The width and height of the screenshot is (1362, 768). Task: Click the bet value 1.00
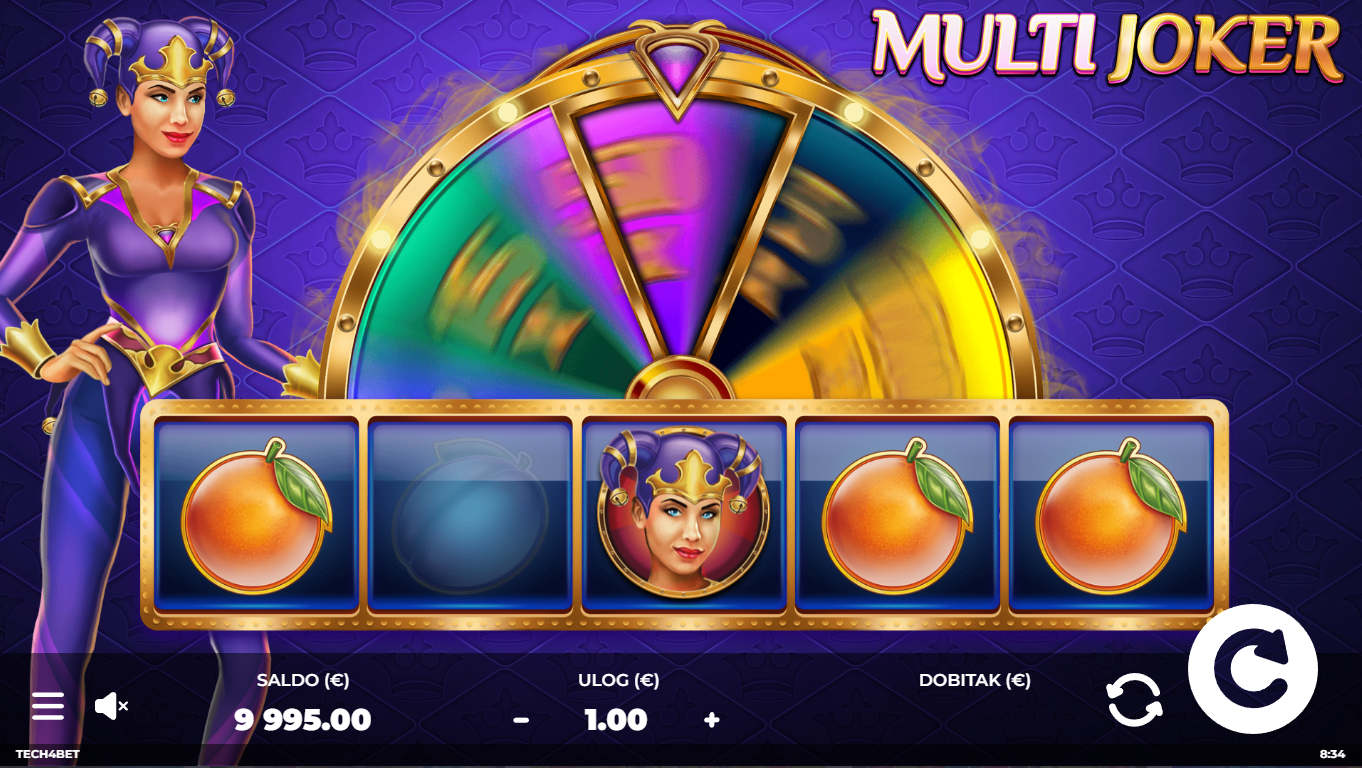[616, 719]
